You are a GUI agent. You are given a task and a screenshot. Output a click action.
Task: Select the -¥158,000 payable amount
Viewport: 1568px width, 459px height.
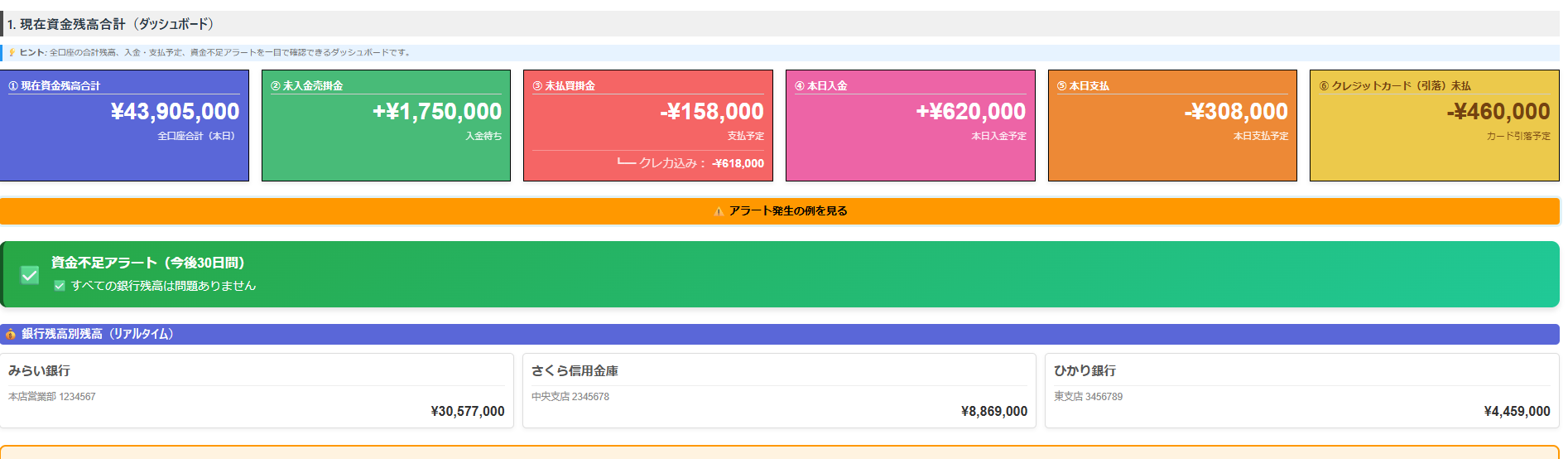(712, 111)
